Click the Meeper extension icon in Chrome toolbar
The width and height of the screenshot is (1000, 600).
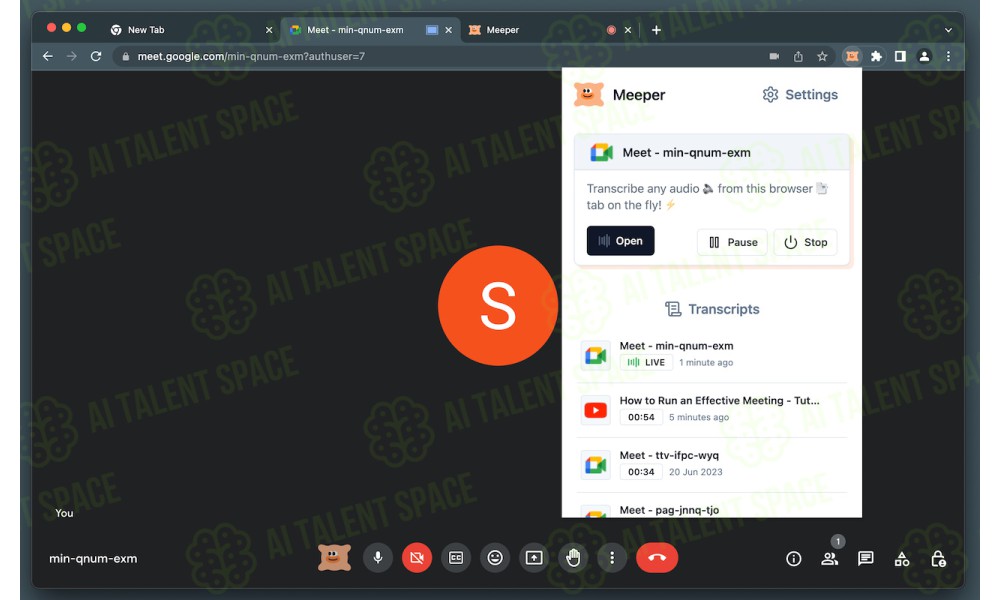(x=851, y=56)
